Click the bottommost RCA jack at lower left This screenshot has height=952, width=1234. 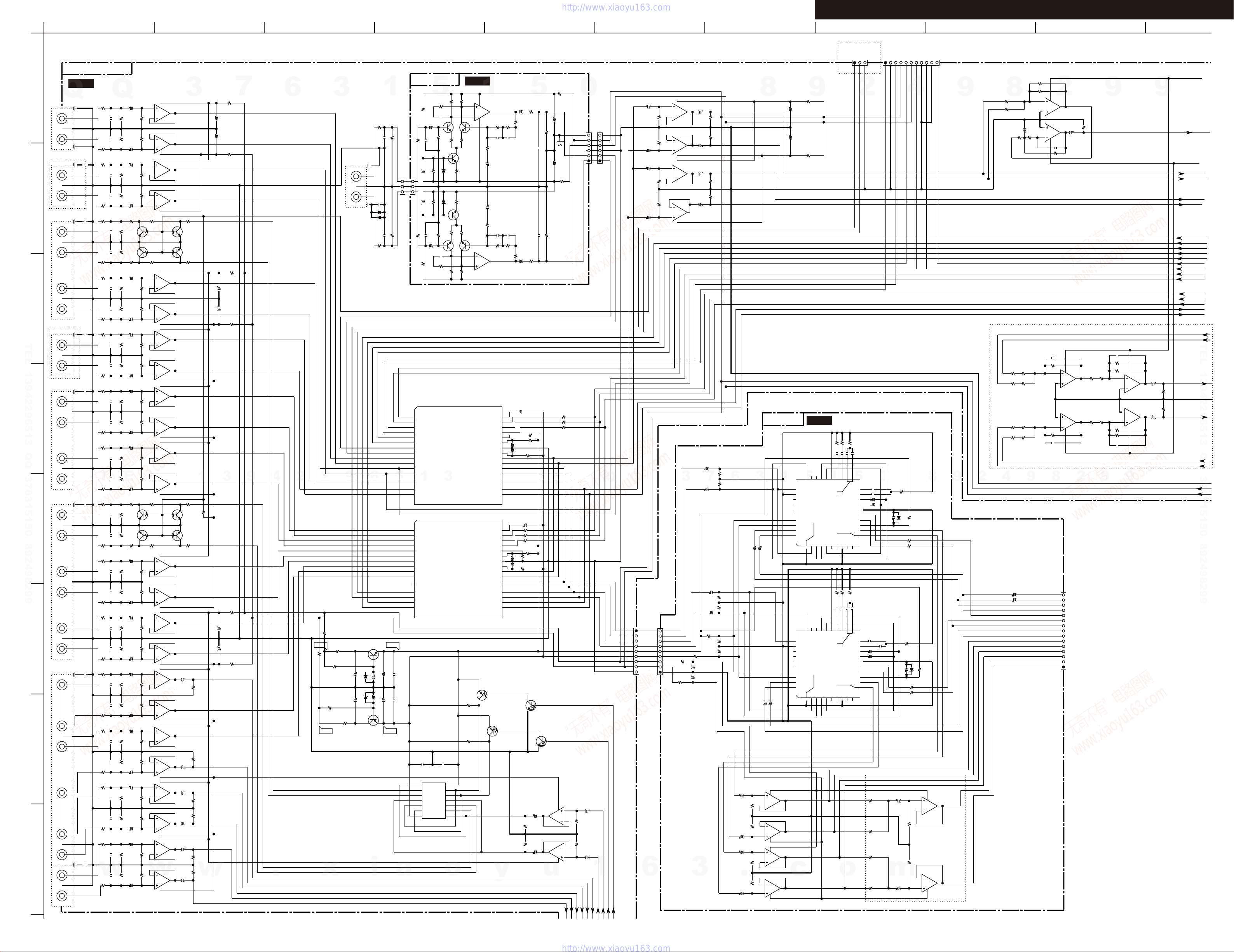(62, 896)
